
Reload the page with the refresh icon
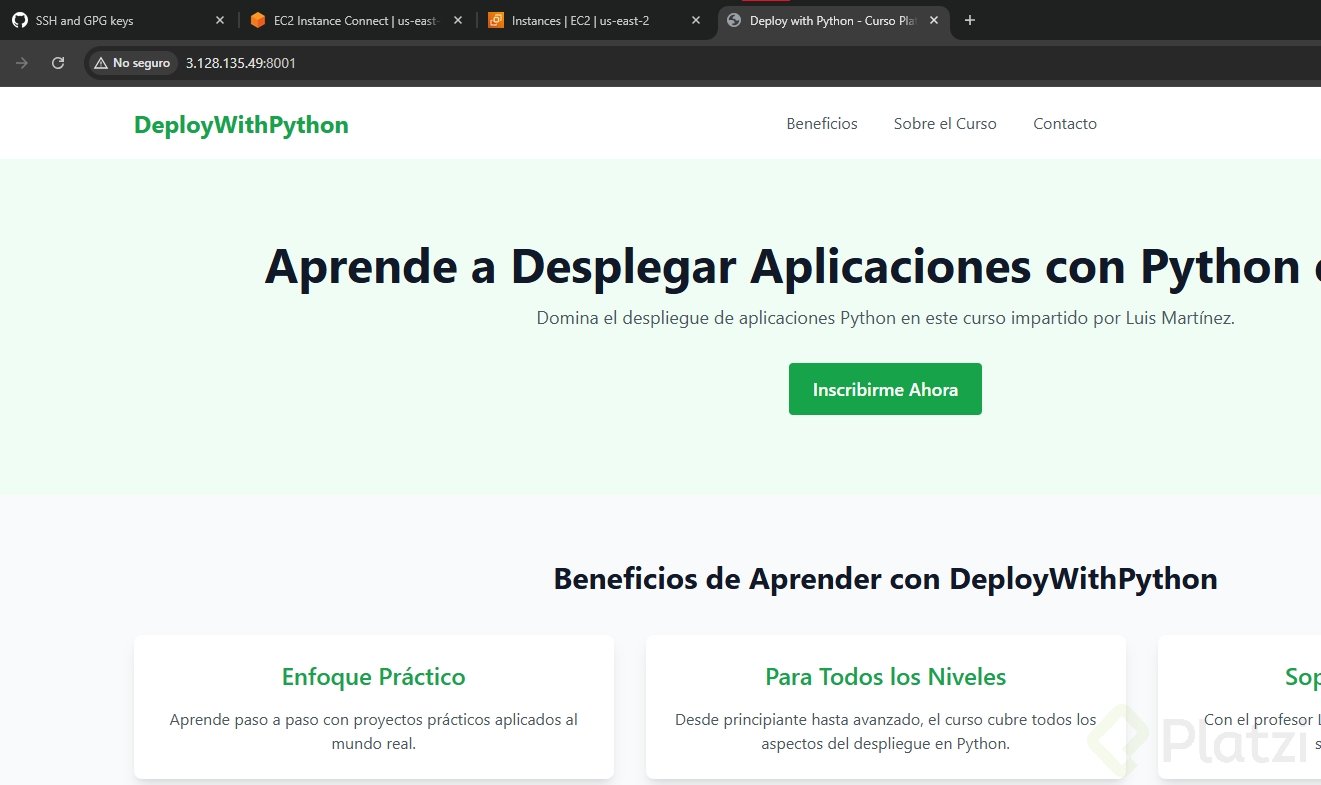click(58, 63)
